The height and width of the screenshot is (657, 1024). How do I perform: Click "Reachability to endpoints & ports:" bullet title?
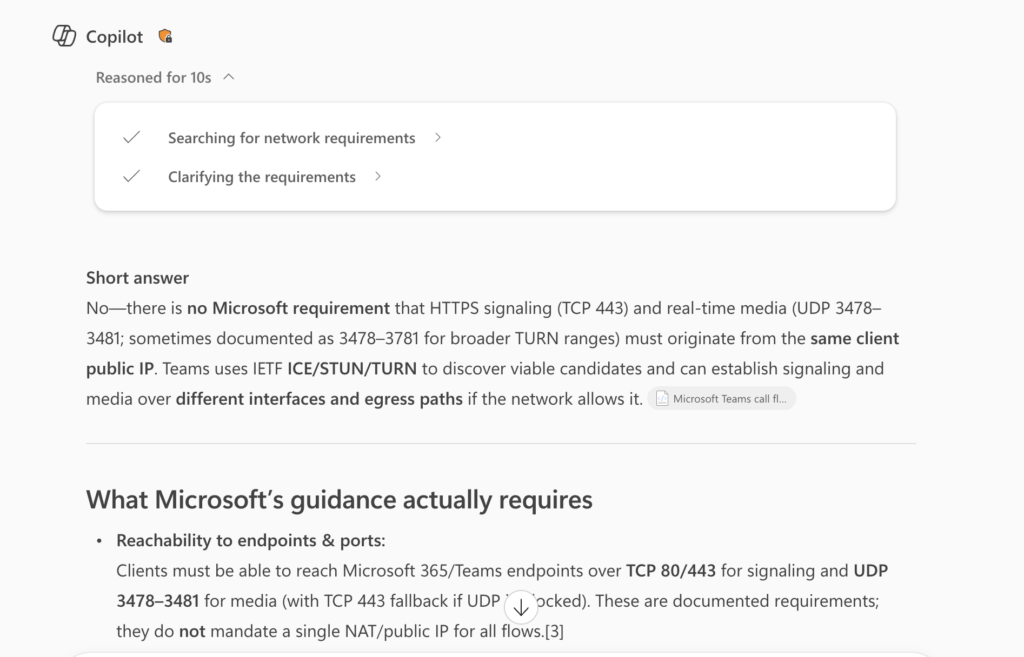pyautogui.click(x=250, y=541)
